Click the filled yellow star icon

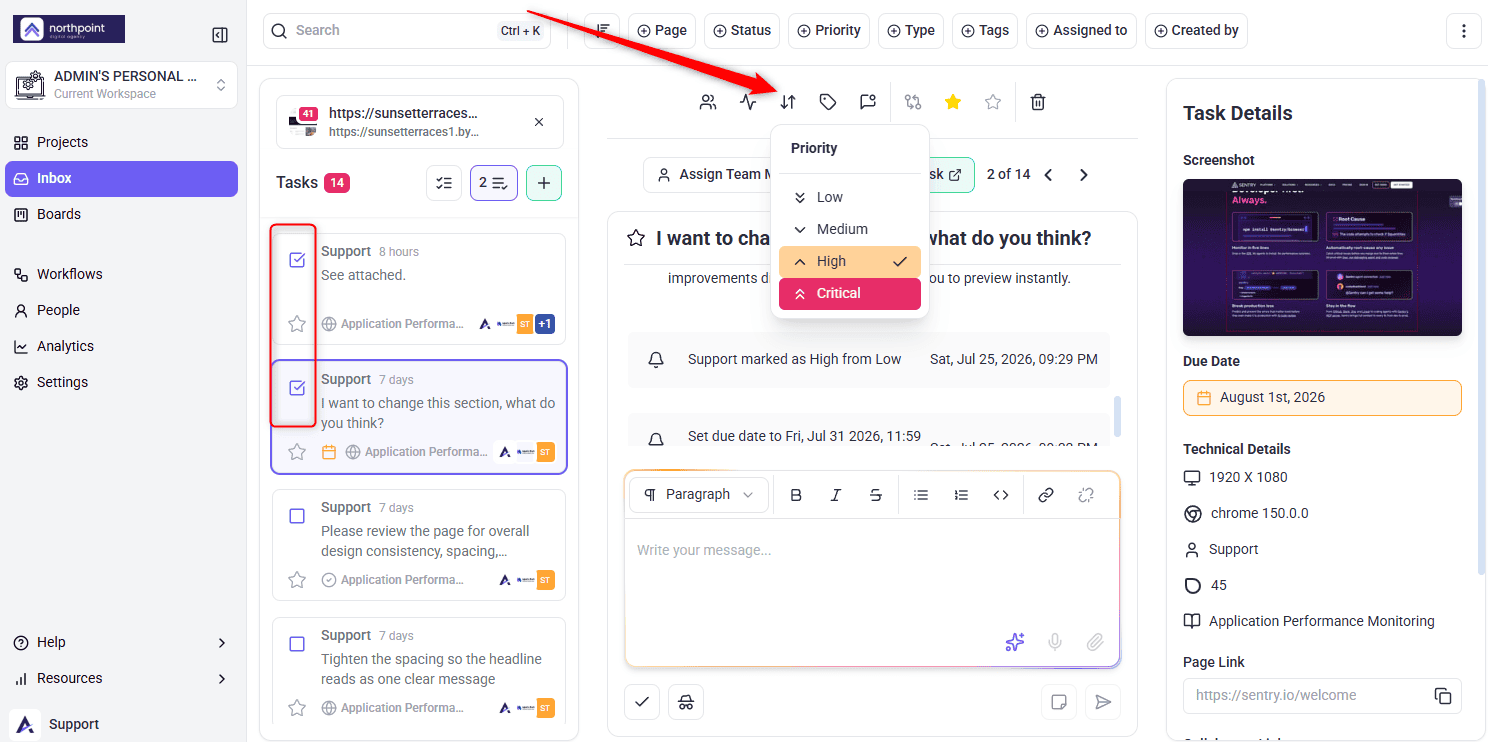point(953,101)
